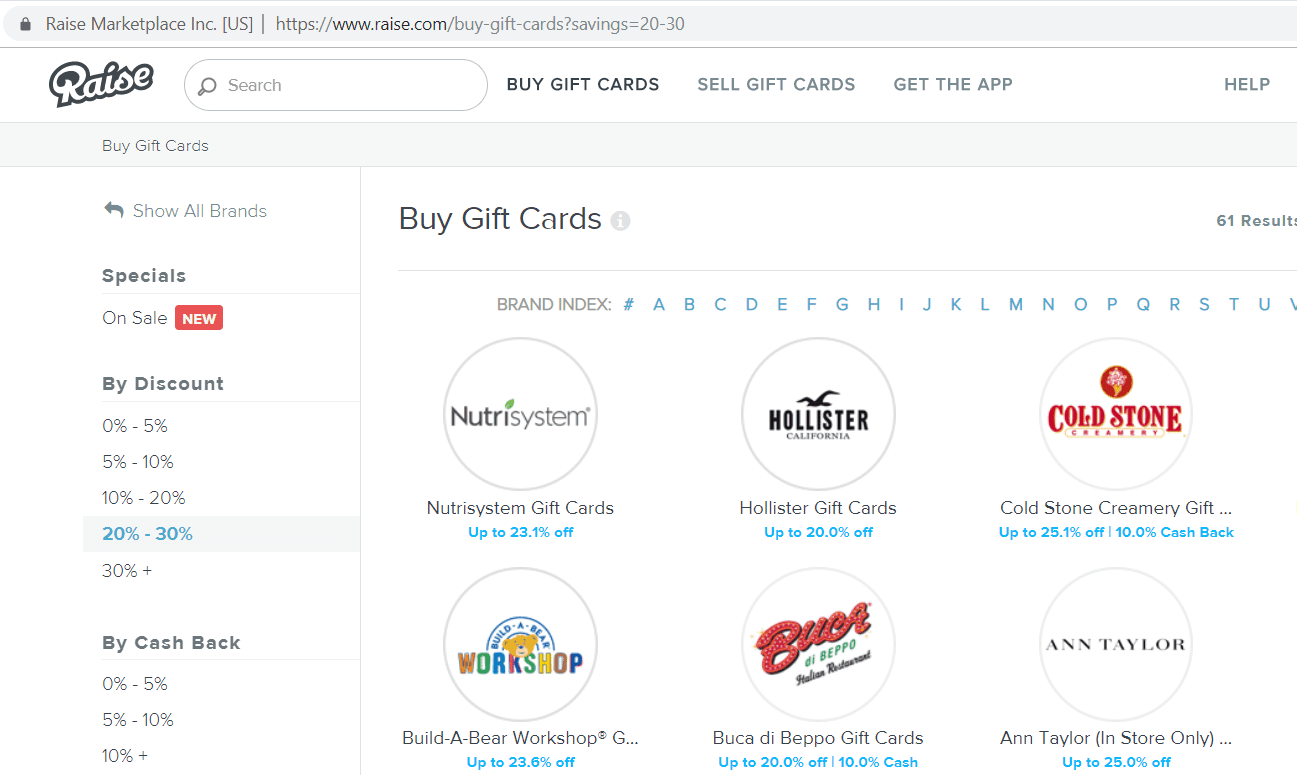Select the 0% - 5% discount filter
This screenshot has width=1297, height=775.
[x=135, y=425]
